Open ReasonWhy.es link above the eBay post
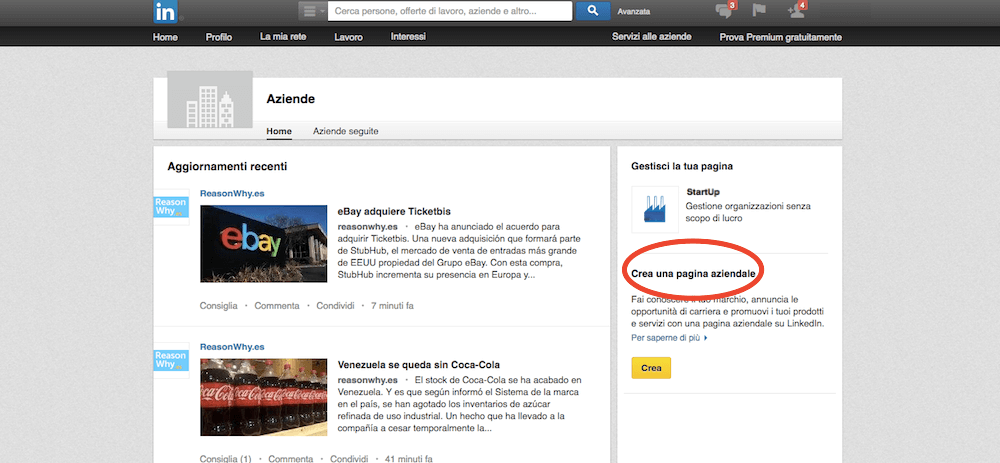This screenshot has width=1000, height=463. click(232, 193)
